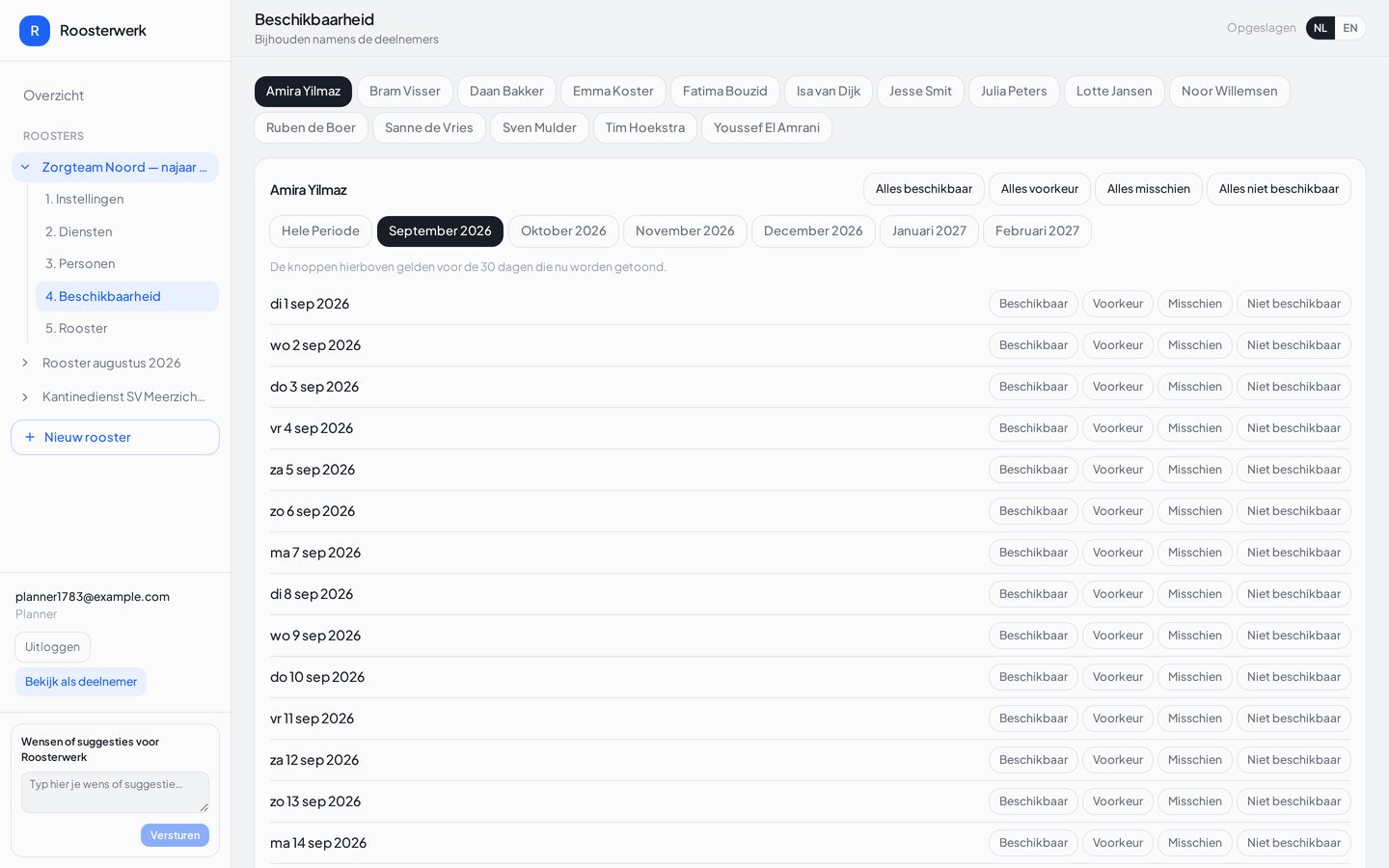Viewport: 1389px width, 868px height.
Task: Click the Uitloggen button
Action: (52, 647)
